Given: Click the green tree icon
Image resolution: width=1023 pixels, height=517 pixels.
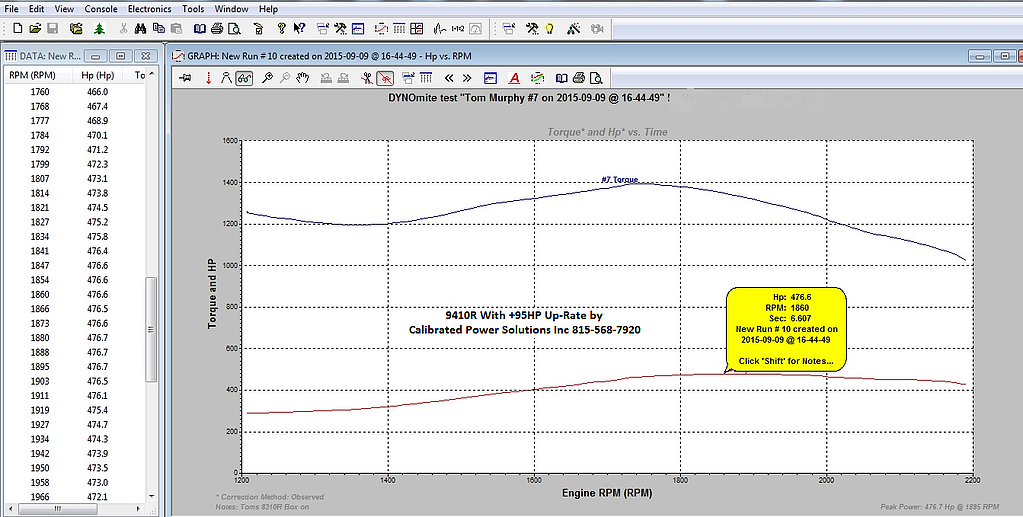Looking at the screenshot, I should [99, 29].
